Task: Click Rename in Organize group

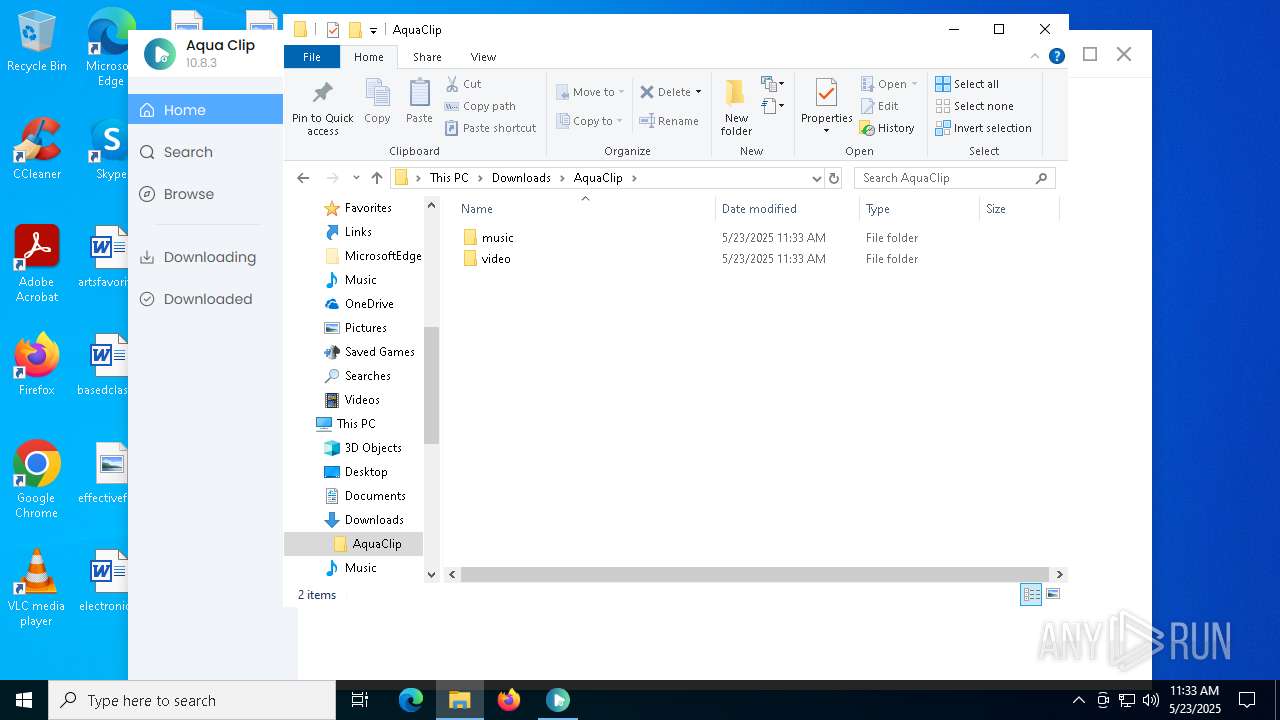Action: (x=669, y=121)
